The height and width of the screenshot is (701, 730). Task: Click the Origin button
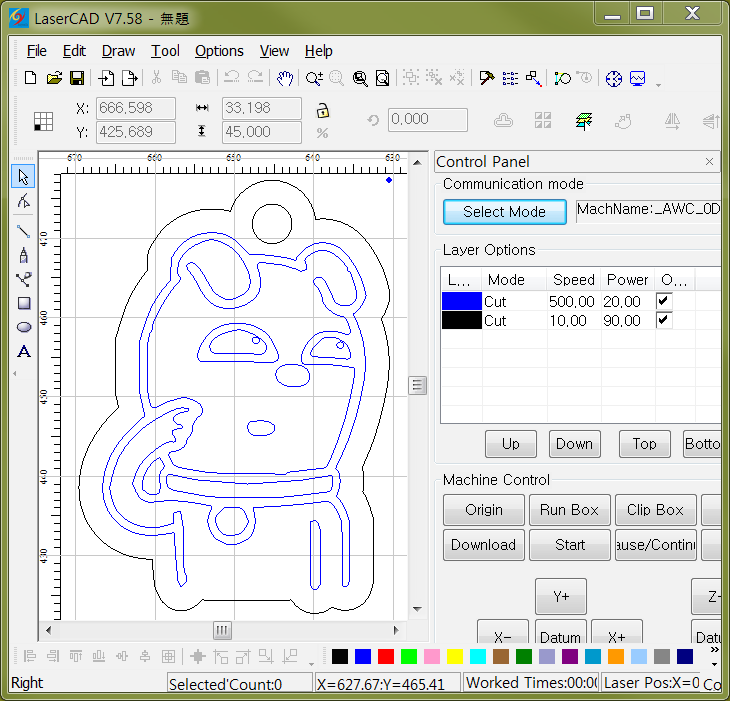[484, 510]
